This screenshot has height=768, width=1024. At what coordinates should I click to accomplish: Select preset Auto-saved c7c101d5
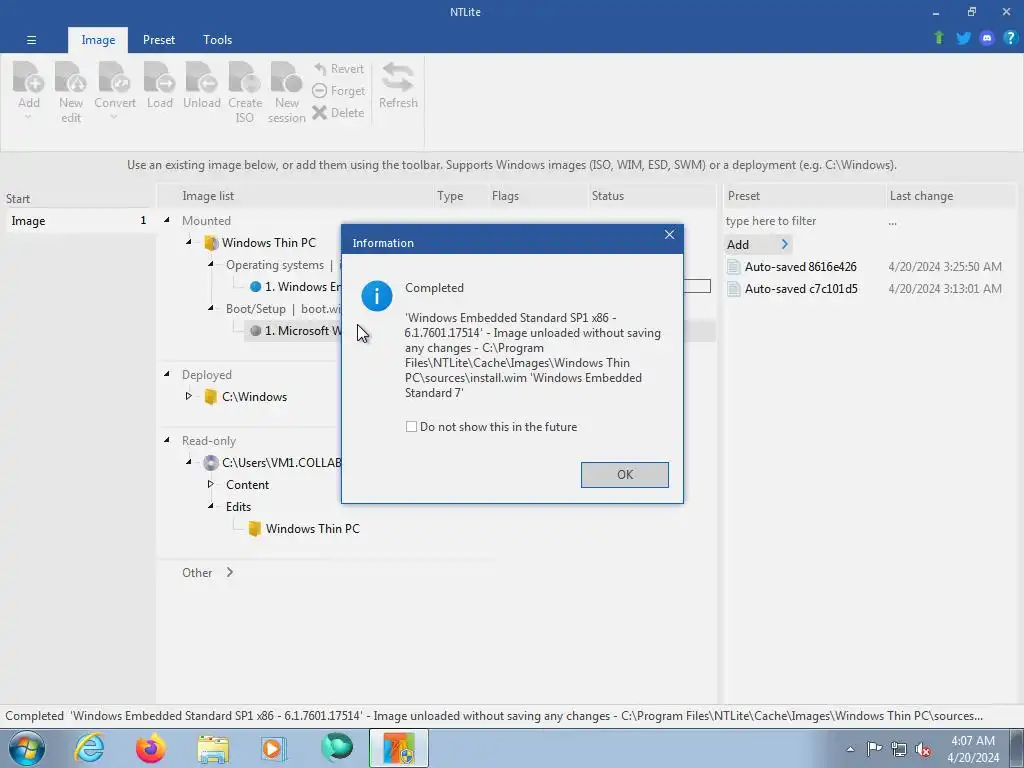[792, 289]
